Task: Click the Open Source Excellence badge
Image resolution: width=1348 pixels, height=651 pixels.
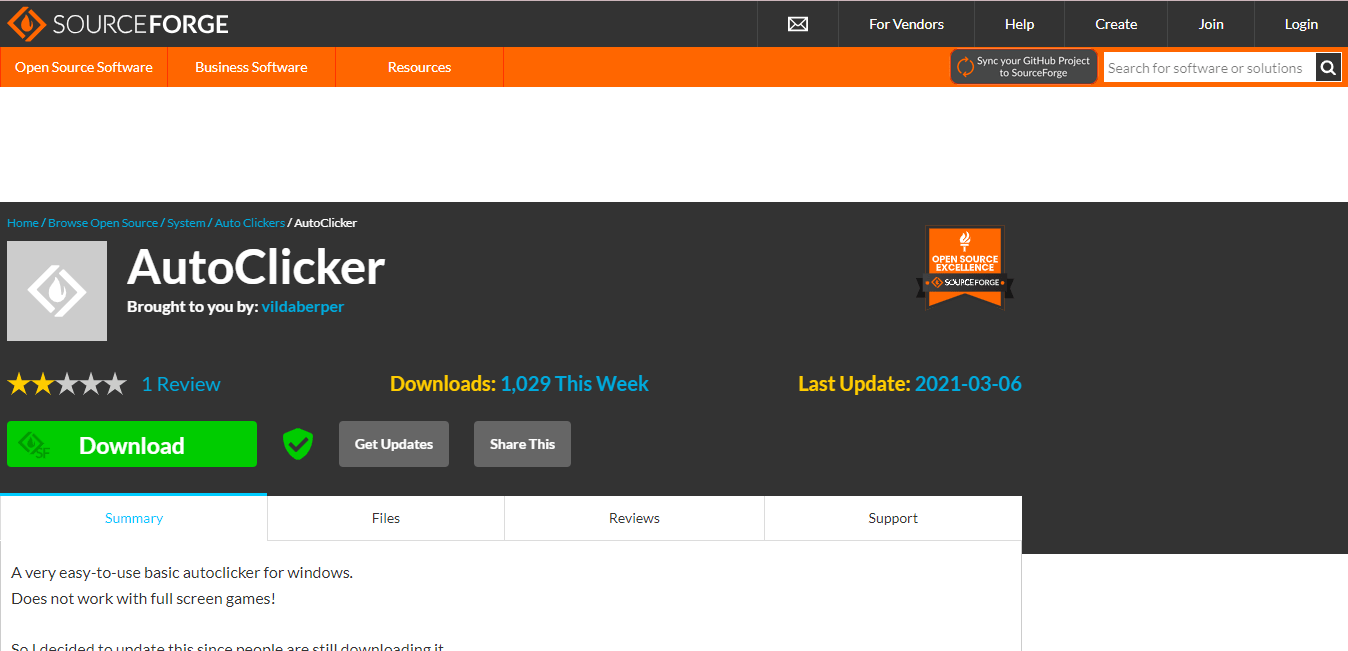Action: click(x=964, y=267)
